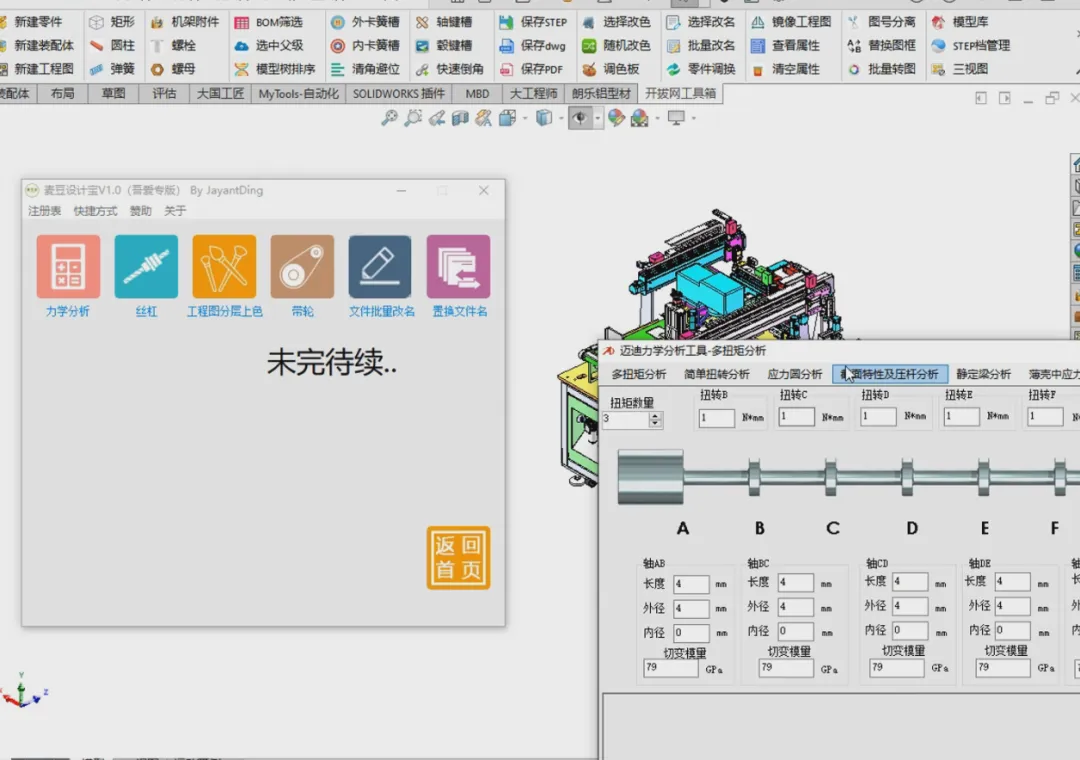The height and width of the screenshot is (760, 1080).
Task: Click the 扭转B torque input field
Action: point(716,418)
